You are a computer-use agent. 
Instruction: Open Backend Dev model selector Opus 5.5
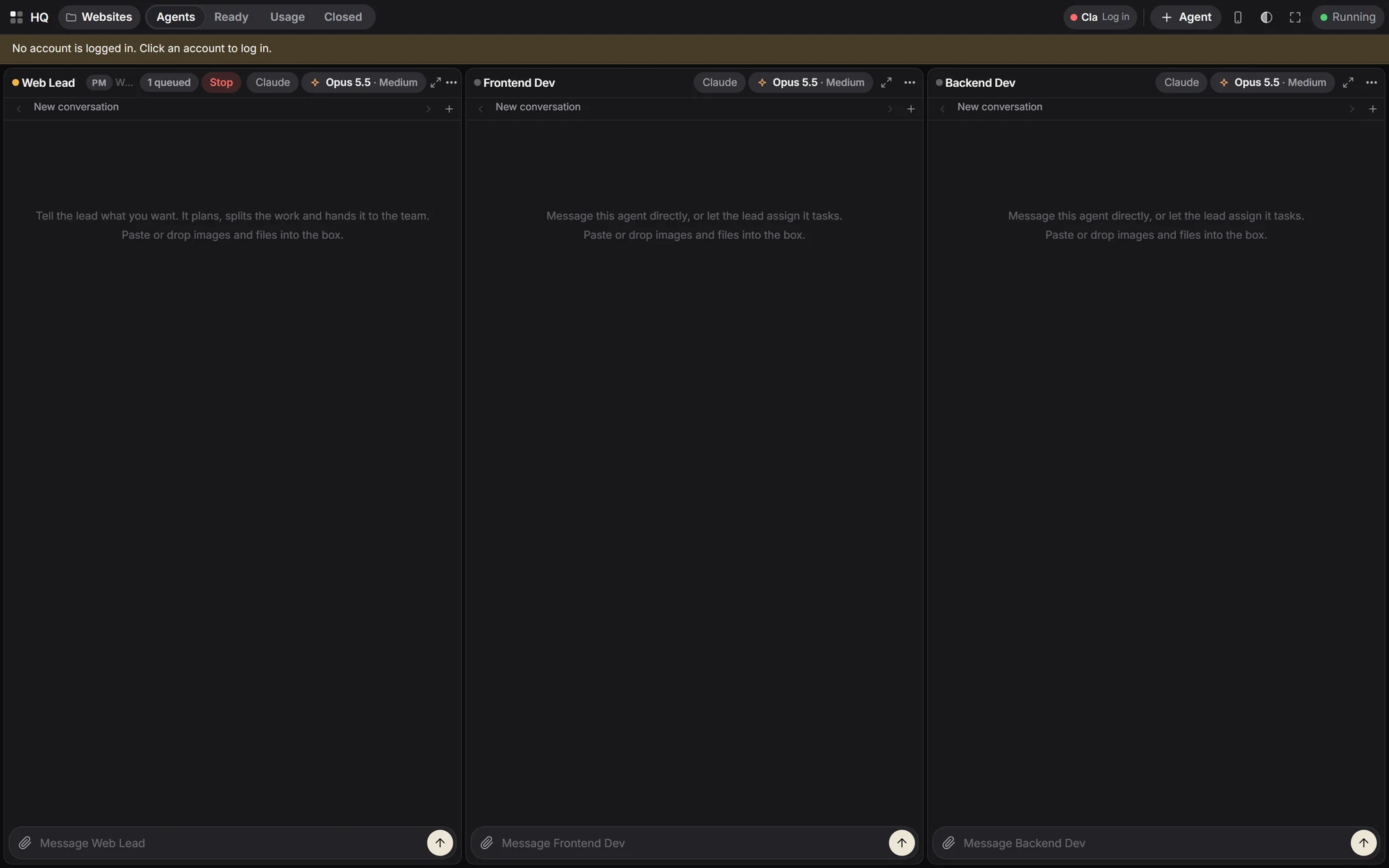[1272, 83]
